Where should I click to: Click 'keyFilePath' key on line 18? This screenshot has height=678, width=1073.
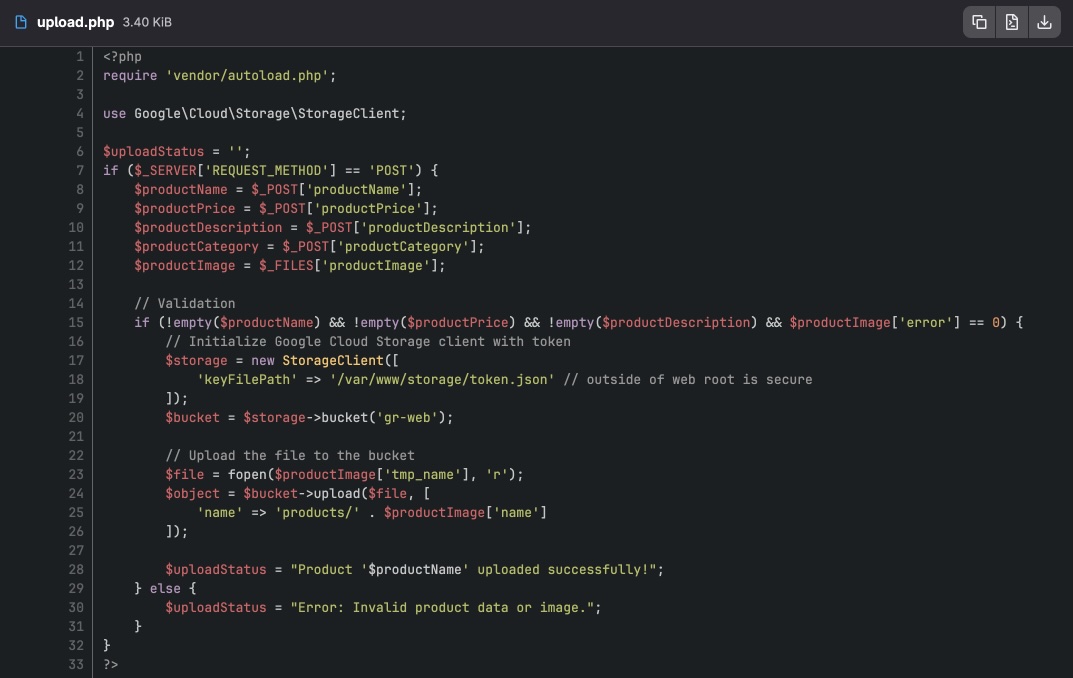click(x=247, y=379)
